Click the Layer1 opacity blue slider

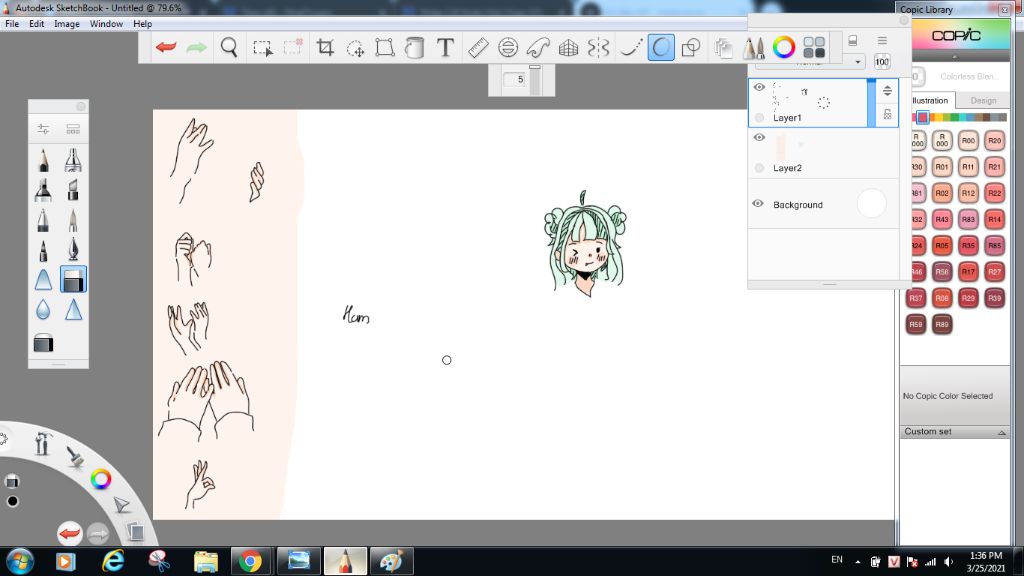[x=871, y=103]
